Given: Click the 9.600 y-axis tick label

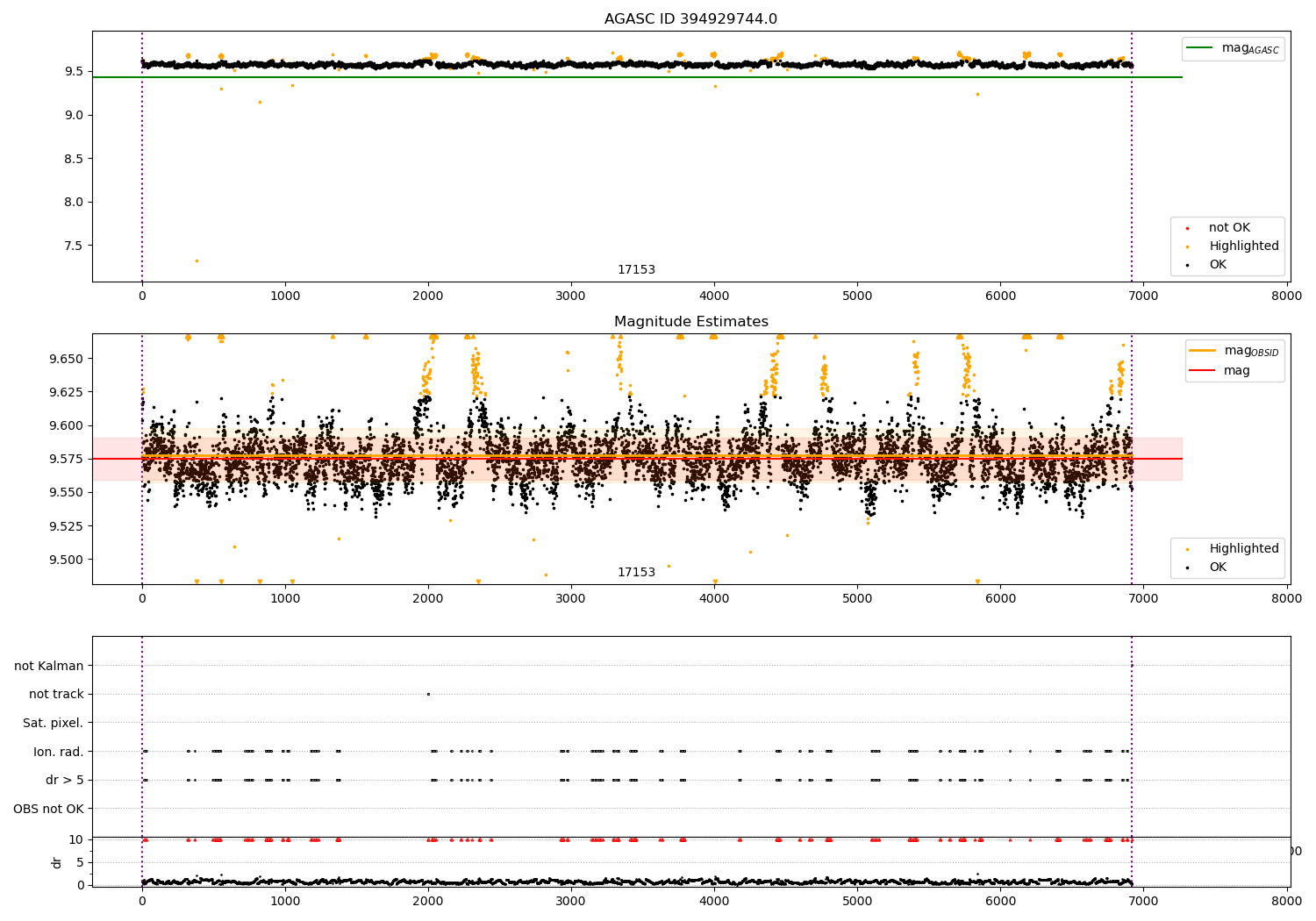Looking at the screenshot, I should point(67,425).
